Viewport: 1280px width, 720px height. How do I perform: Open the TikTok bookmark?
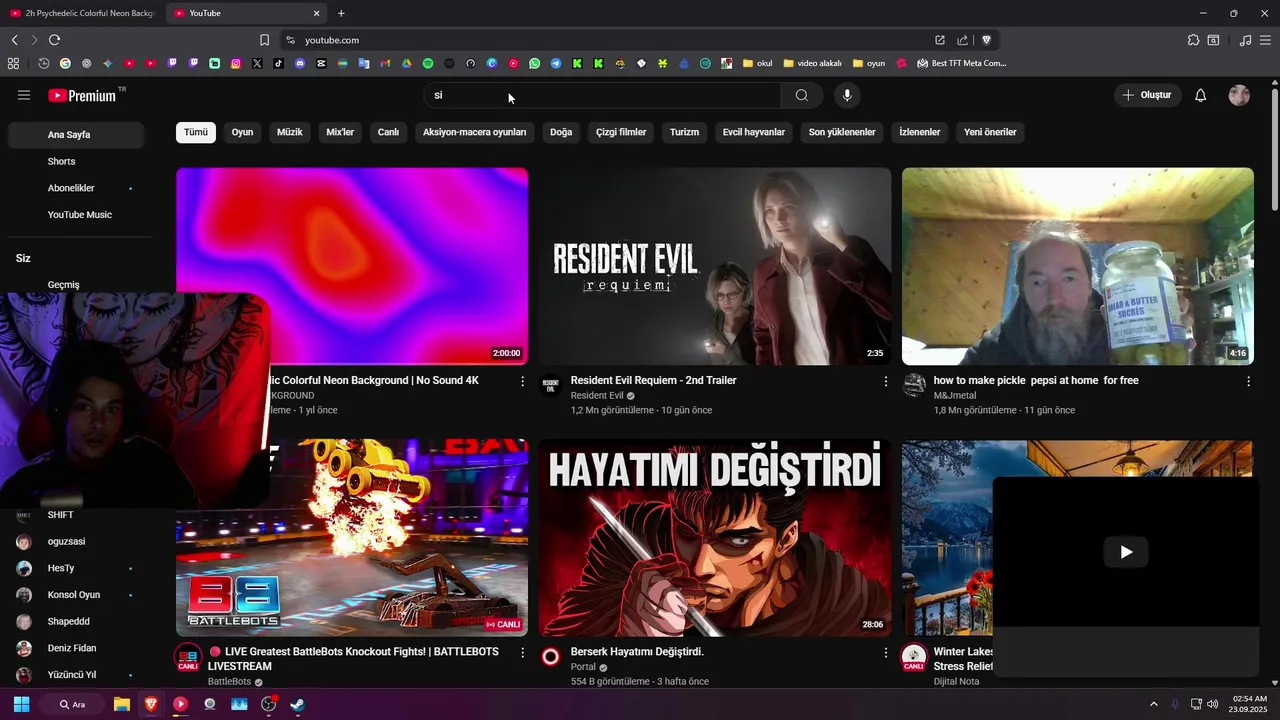point(278,63)
